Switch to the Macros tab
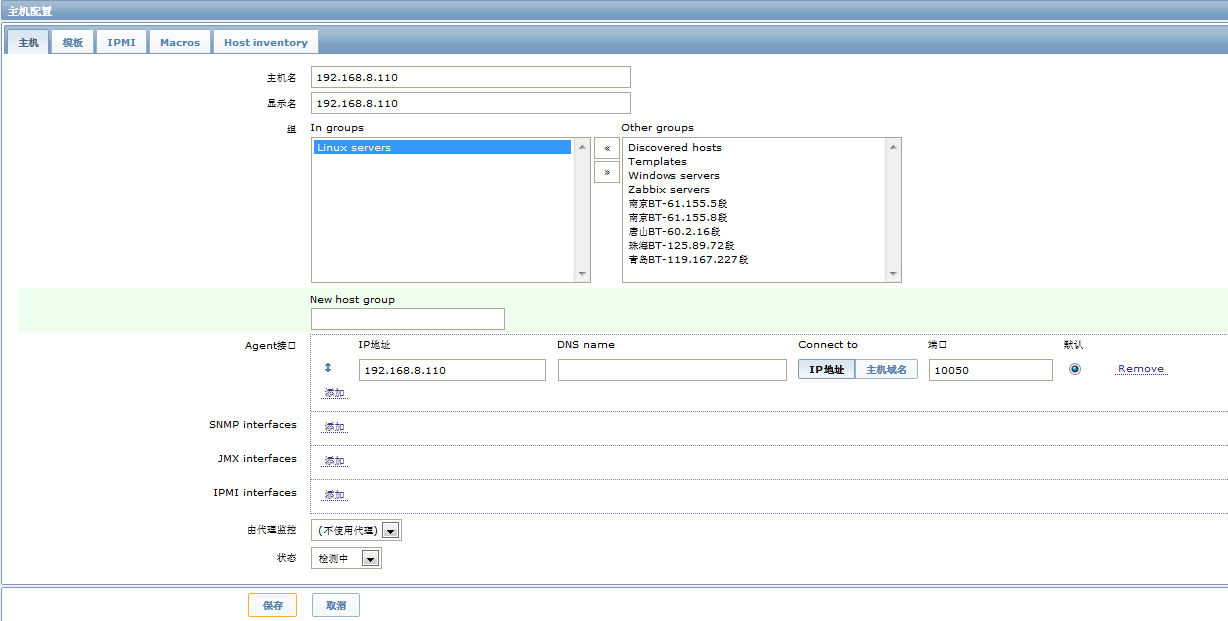 pyautogui.click(x=180, y=42)
